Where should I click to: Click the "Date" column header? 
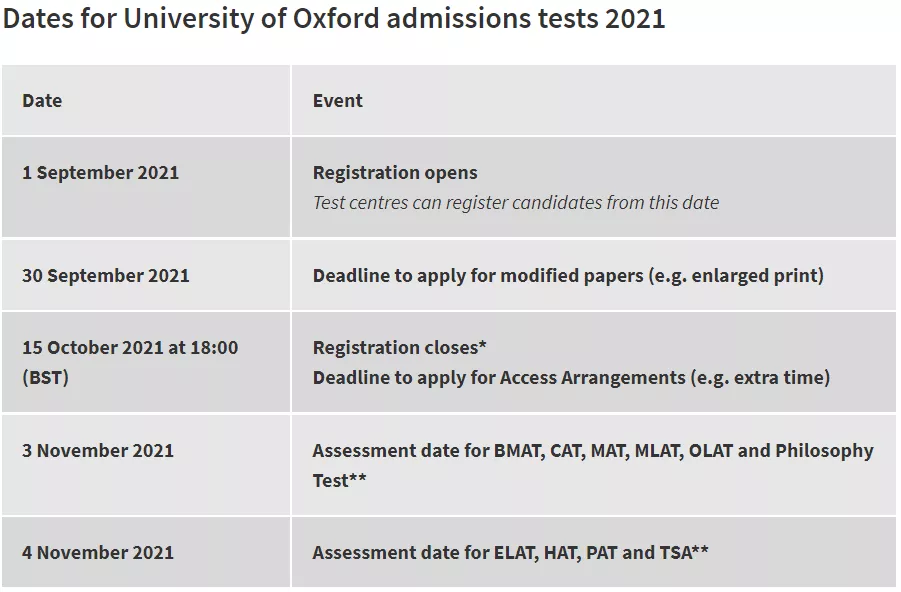[x=42, y=101]
